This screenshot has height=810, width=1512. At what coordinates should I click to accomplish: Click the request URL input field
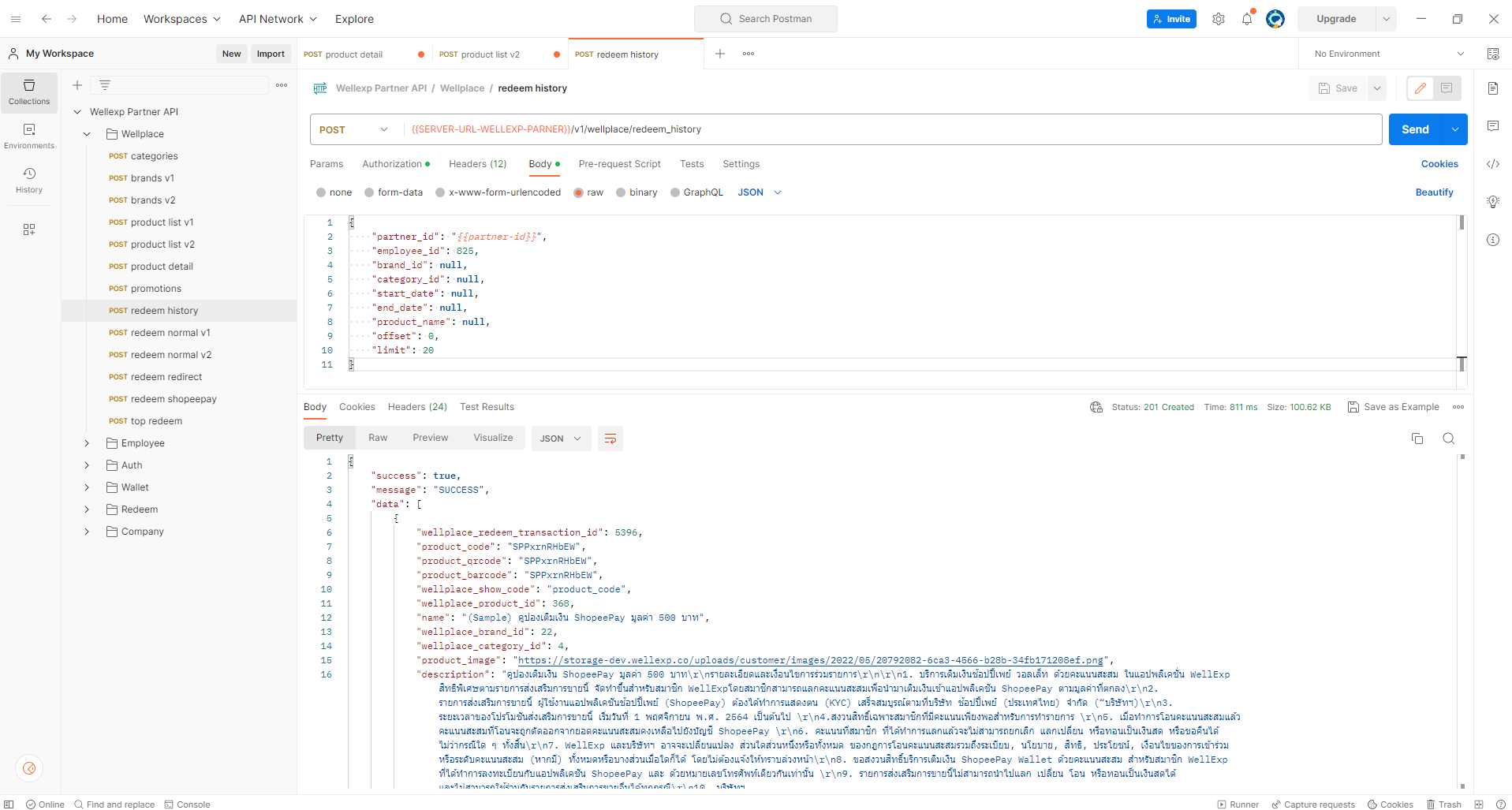point(891,129)
